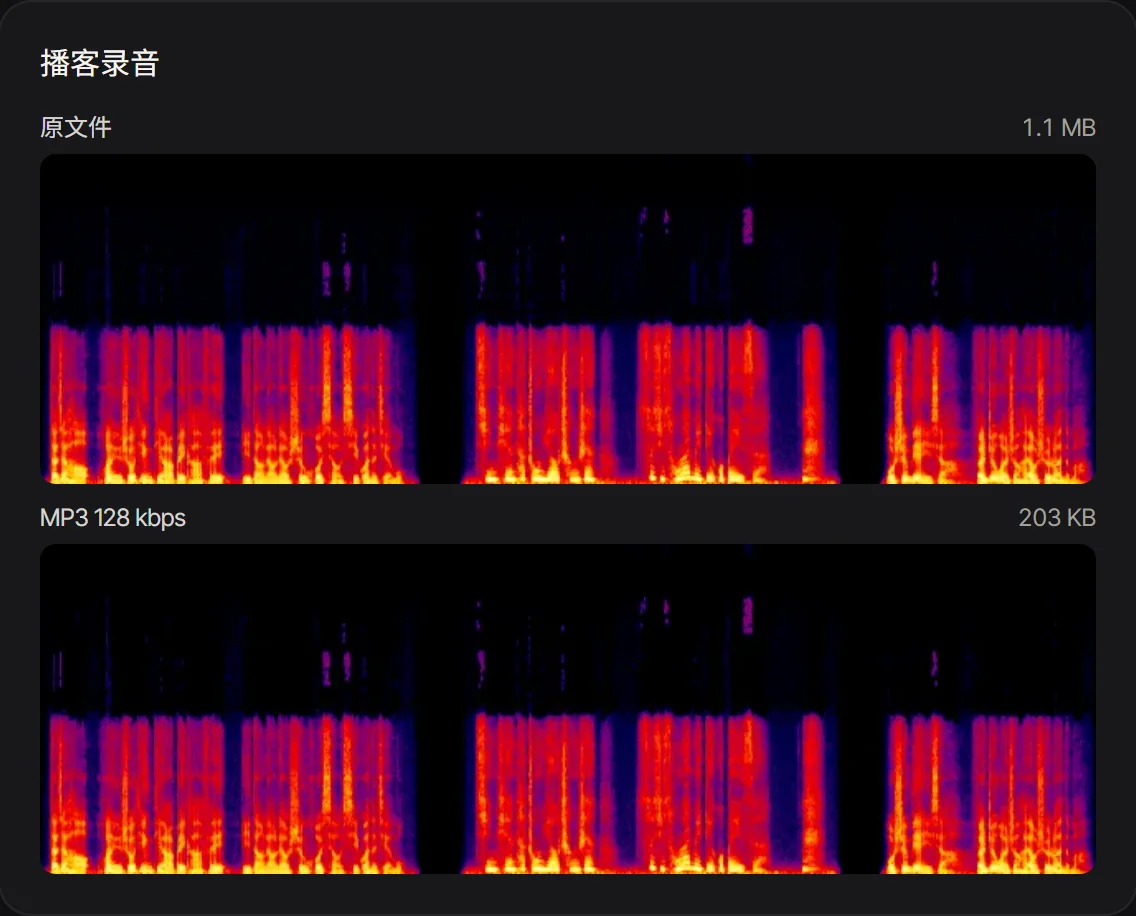Open the 原文件 spectrogram image
1136x916 pixels.
tap(568, 319)
